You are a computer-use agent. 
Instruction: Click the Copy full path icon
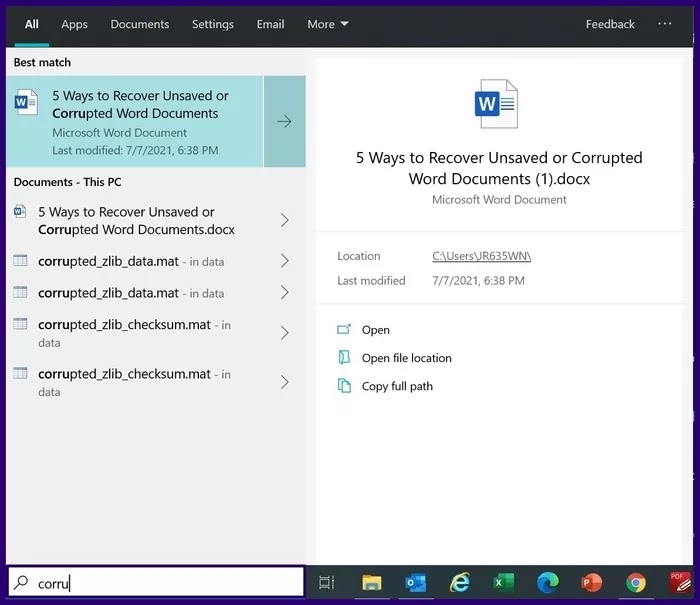[344, 386]
